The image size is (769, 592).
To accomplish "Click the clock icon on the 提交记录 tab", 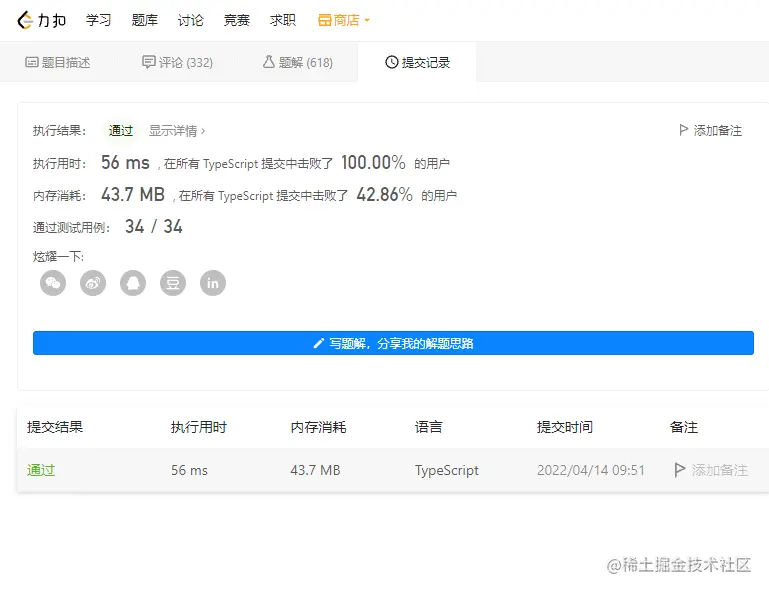I will (391, 62).
